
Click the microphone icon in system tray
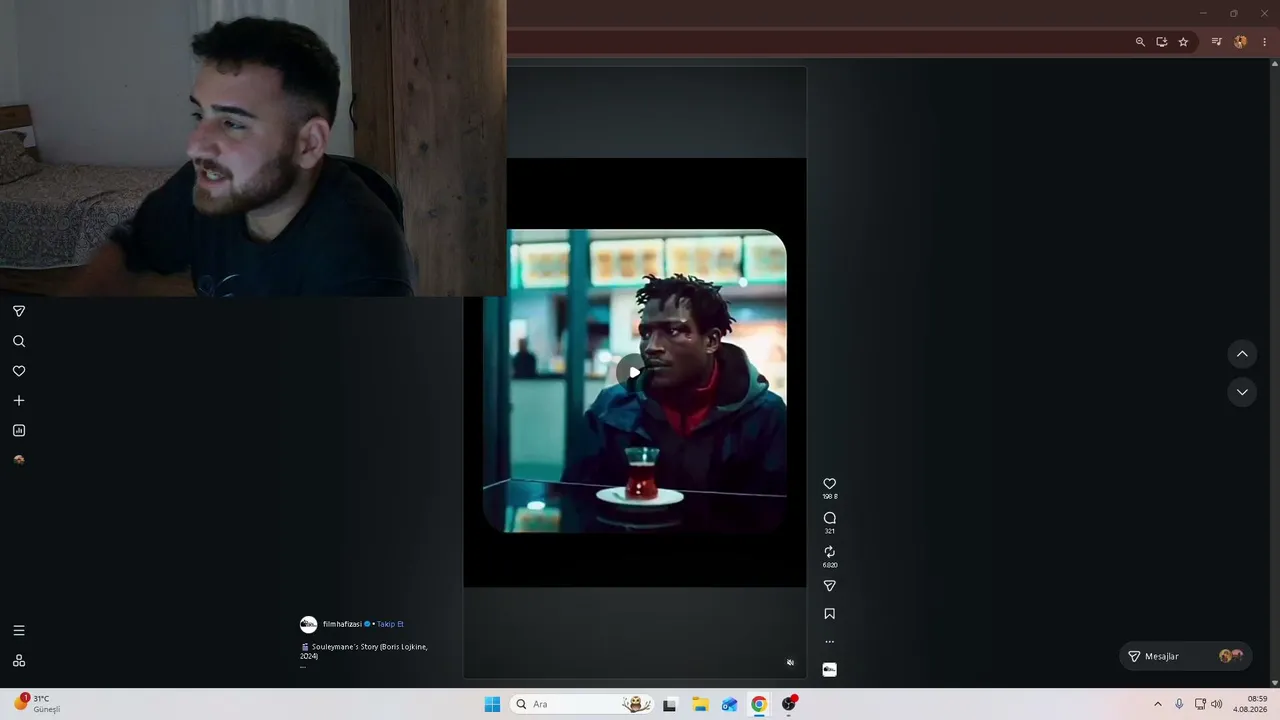point(1179,704)
